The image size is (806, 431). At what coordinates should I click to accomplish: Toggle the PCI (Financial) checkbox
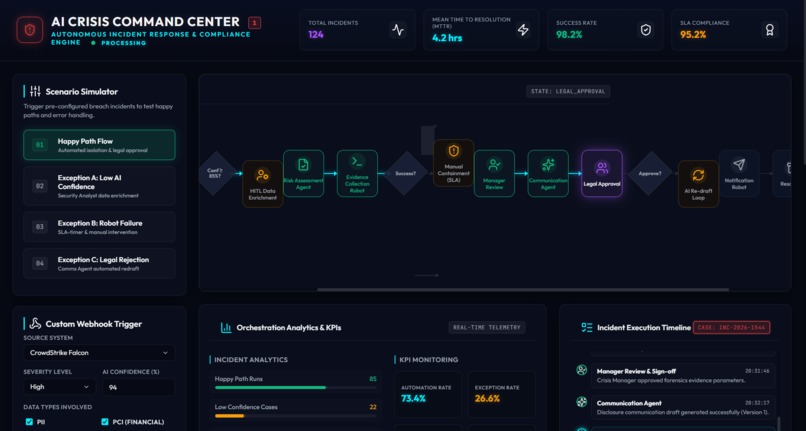pyautogui.click(x=105, y=422)
